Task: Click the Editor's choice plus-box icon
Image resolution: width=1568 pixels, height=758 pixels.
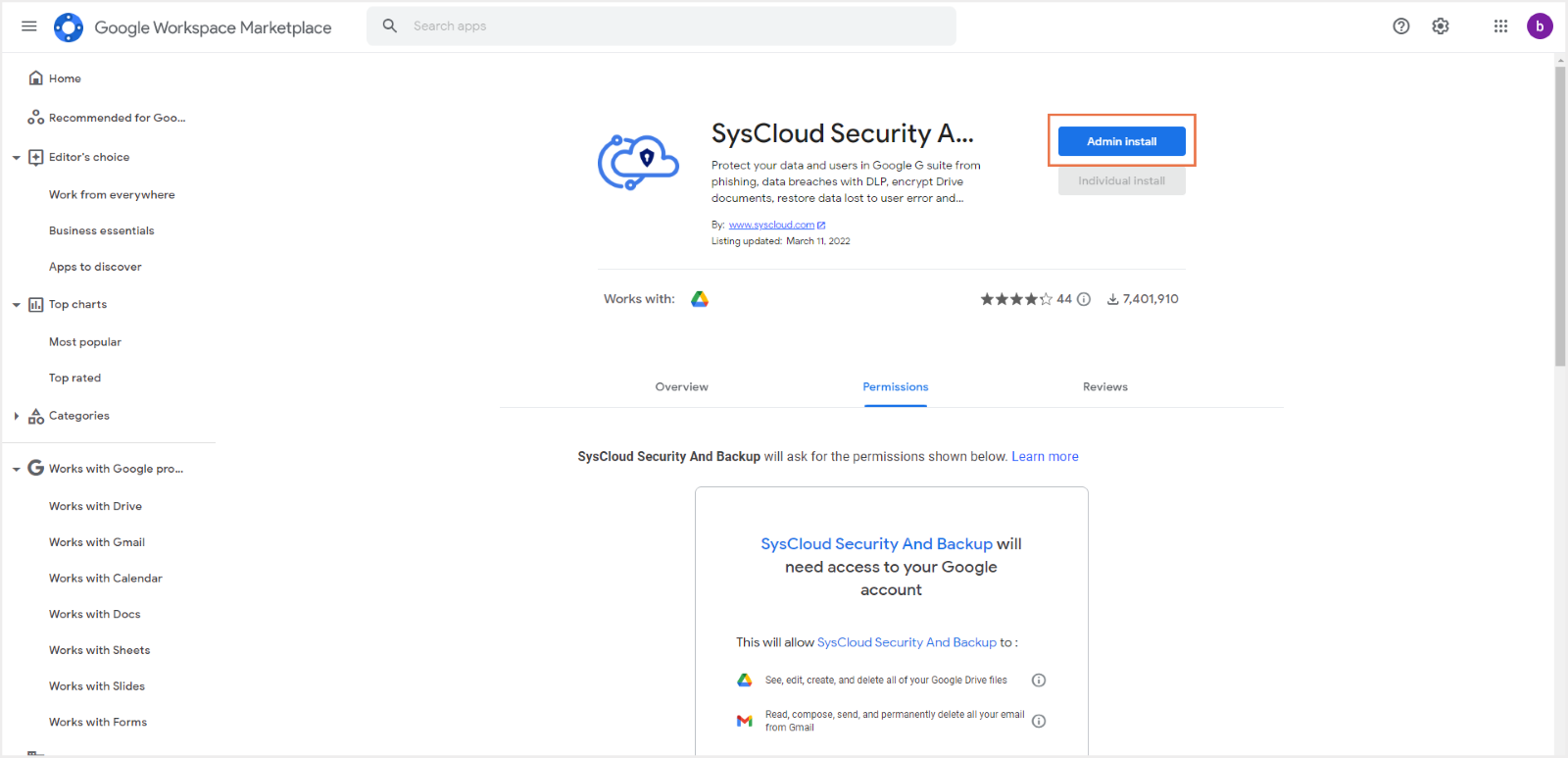Action: coord(36,157)
